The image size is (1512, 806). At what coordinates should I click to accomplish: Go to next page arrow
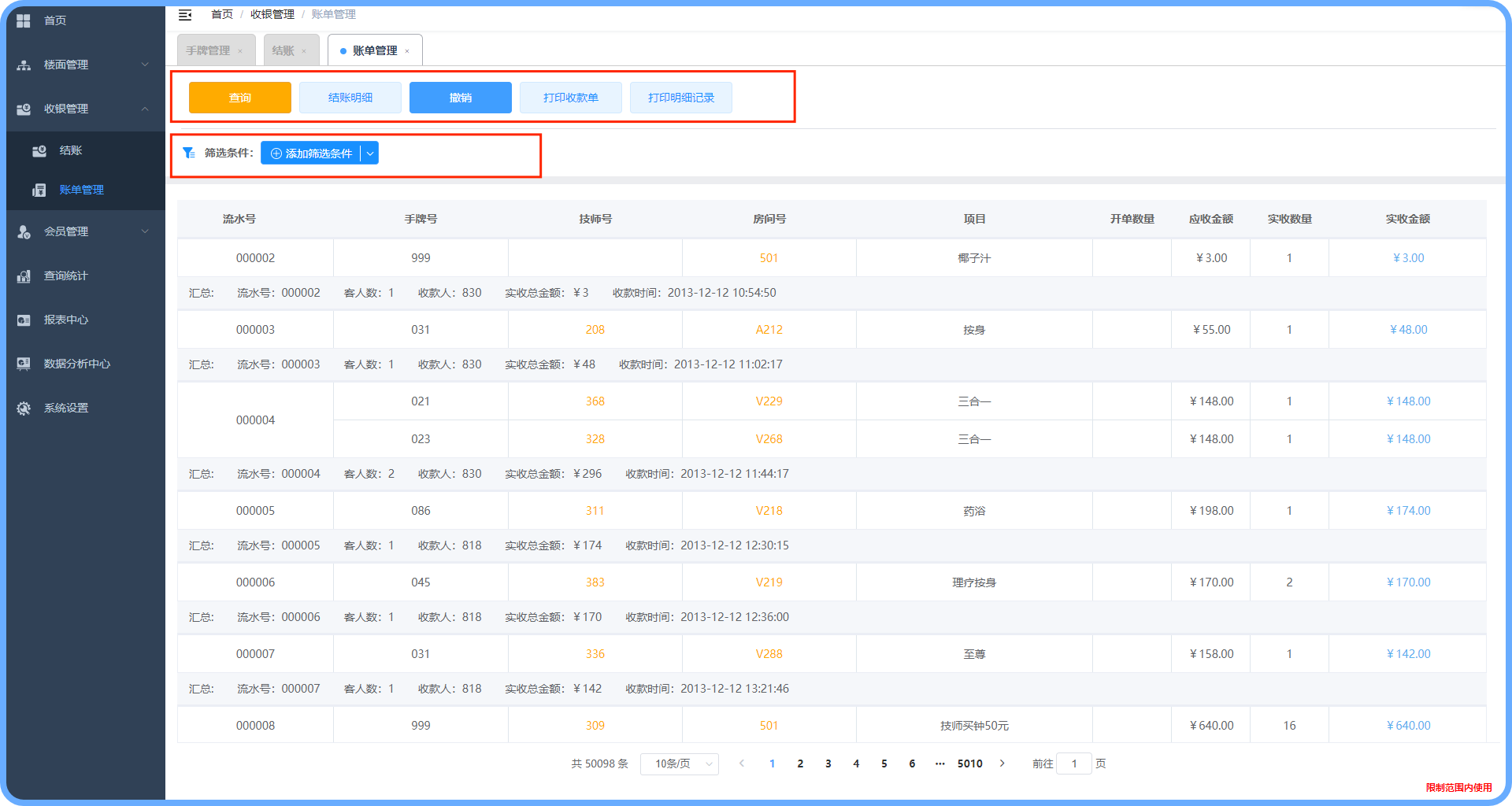1002,763
